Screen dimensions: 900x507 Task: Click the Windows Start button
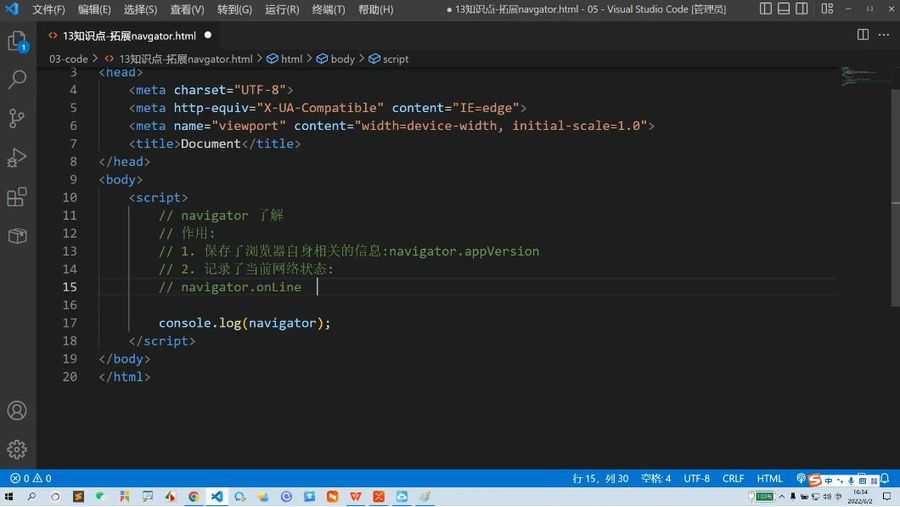point(9,497)
